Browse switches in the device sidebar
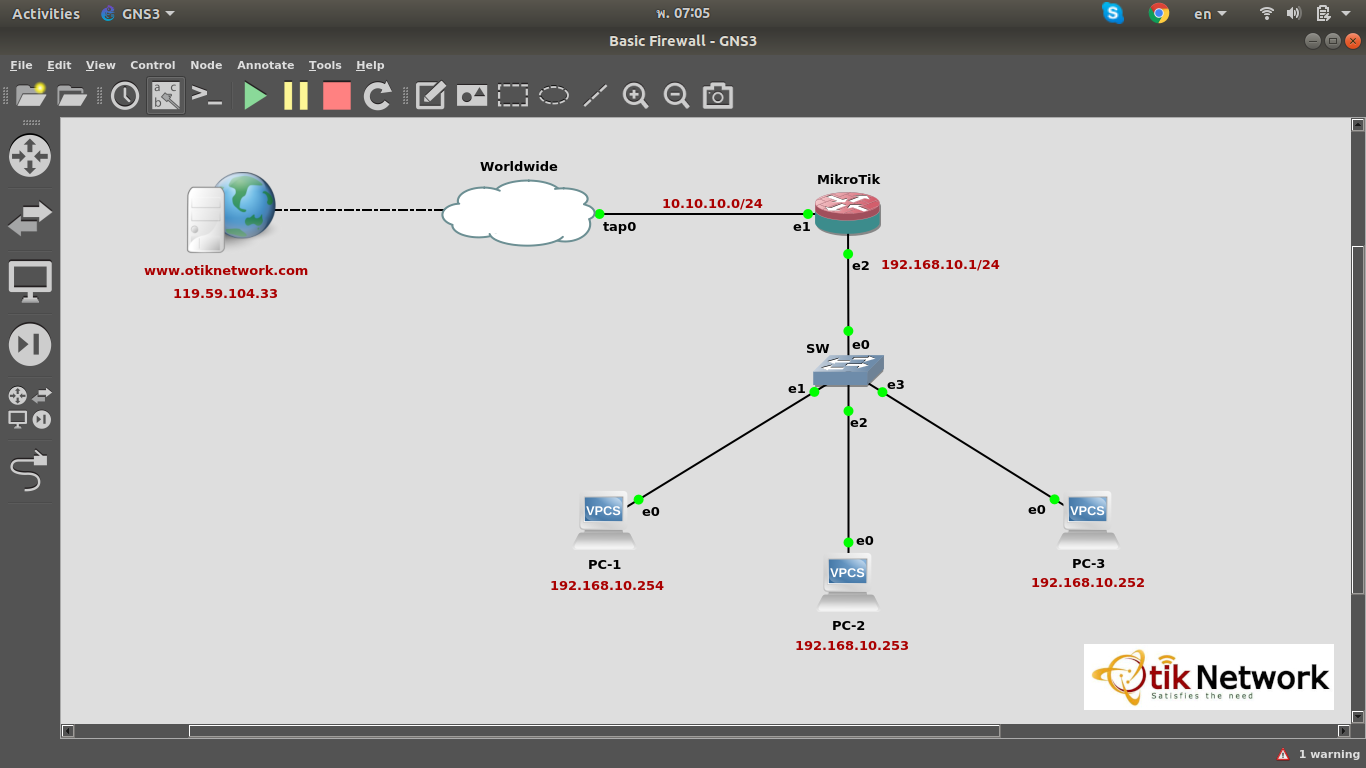 click(30, 219)
